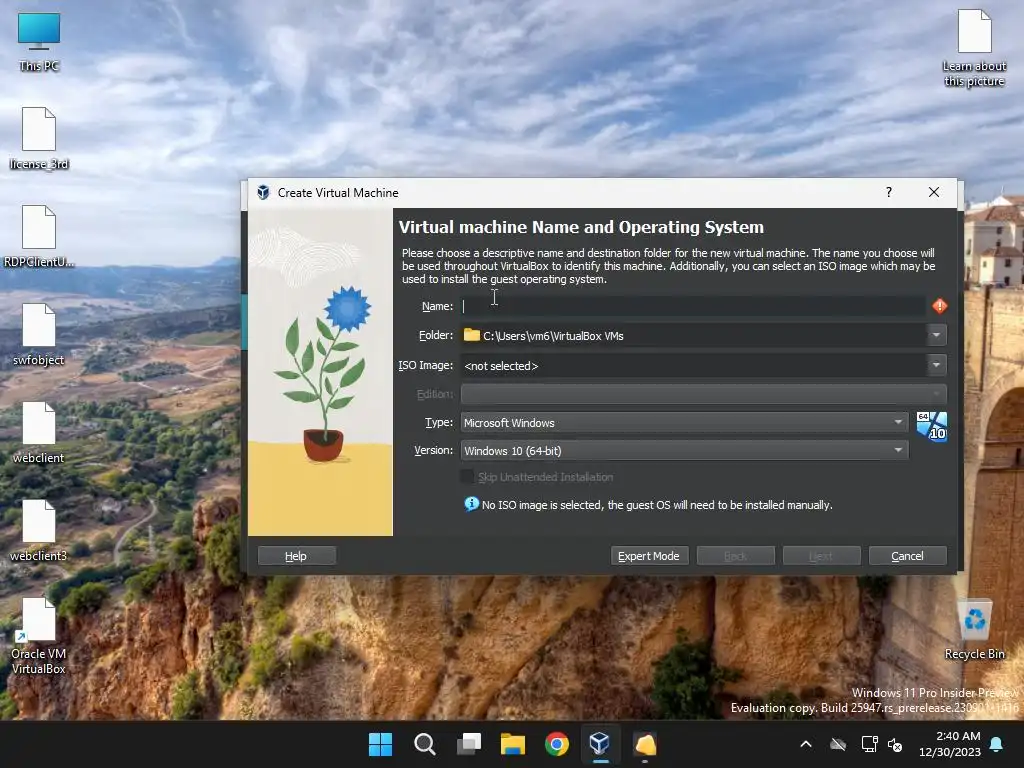The image size is (1024, 768).
Task: Click the Next button
Action: [x=821, y=556]
